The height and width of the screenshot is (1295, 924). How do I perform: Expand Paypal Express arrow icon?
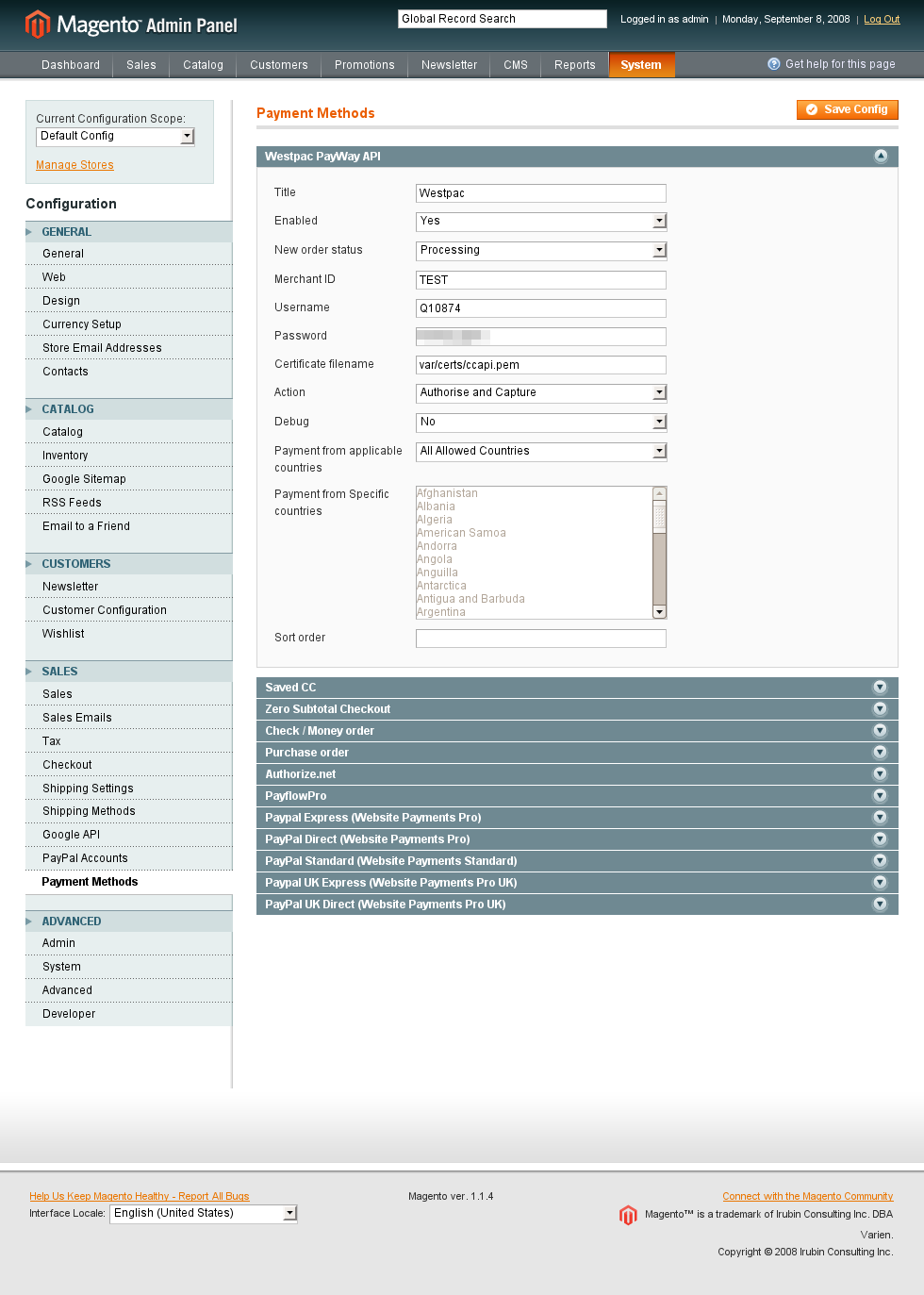[880, 818]
